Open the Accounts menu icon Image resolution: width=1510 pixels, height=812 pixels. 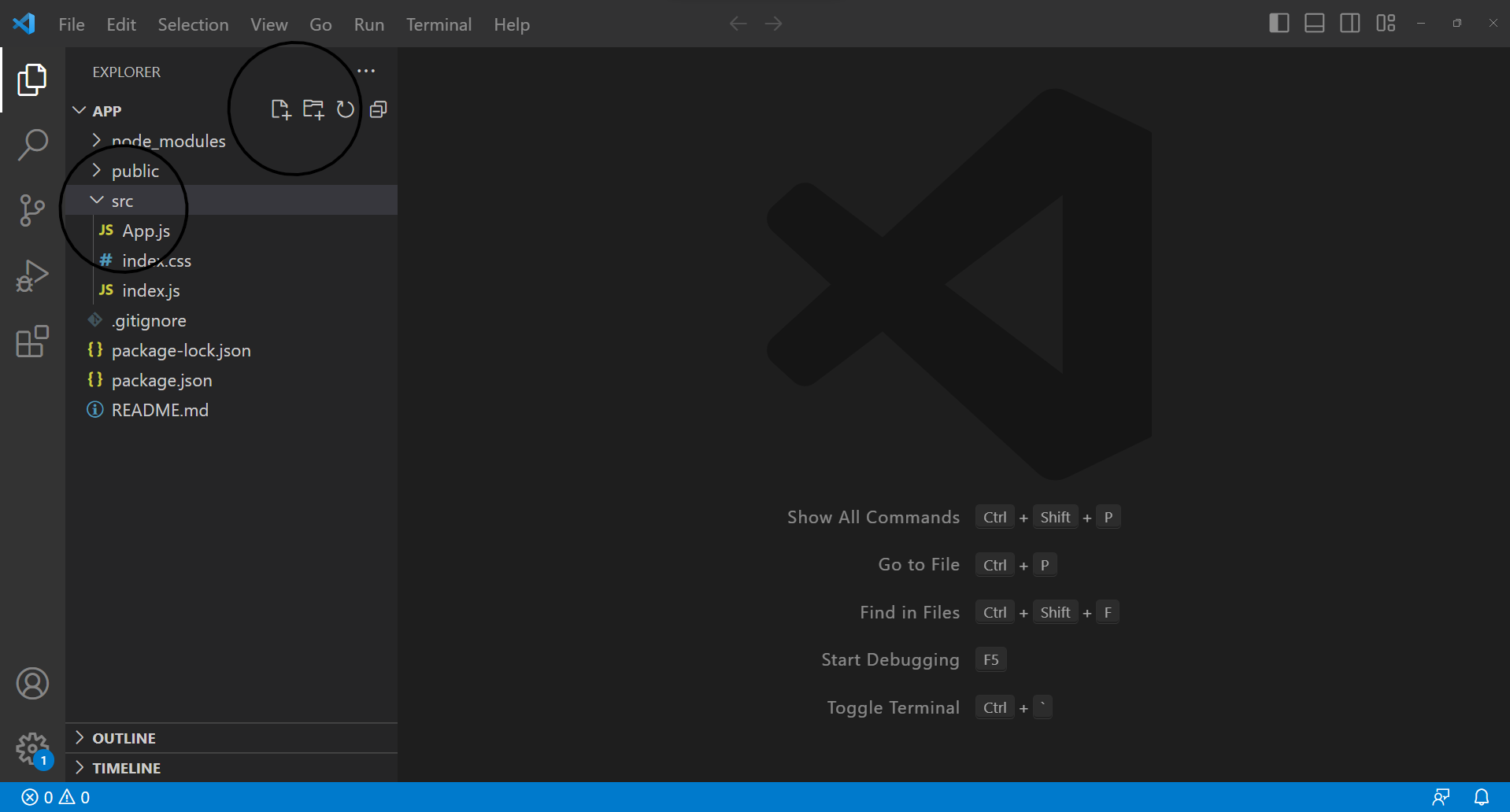(x=32, y=683)
